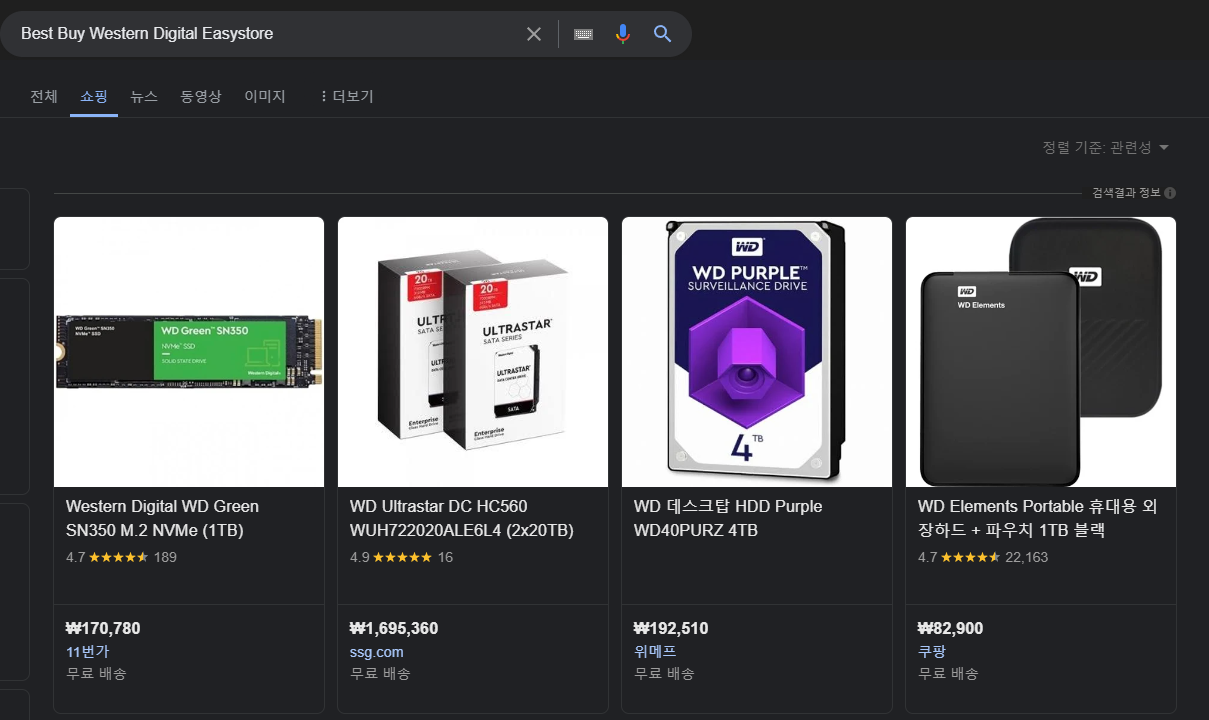Image resolution: width=1209 pixels, height=720 pixels.
Task: Click 무료 배송 under ssg.com
Action: (x=380, y=673)
